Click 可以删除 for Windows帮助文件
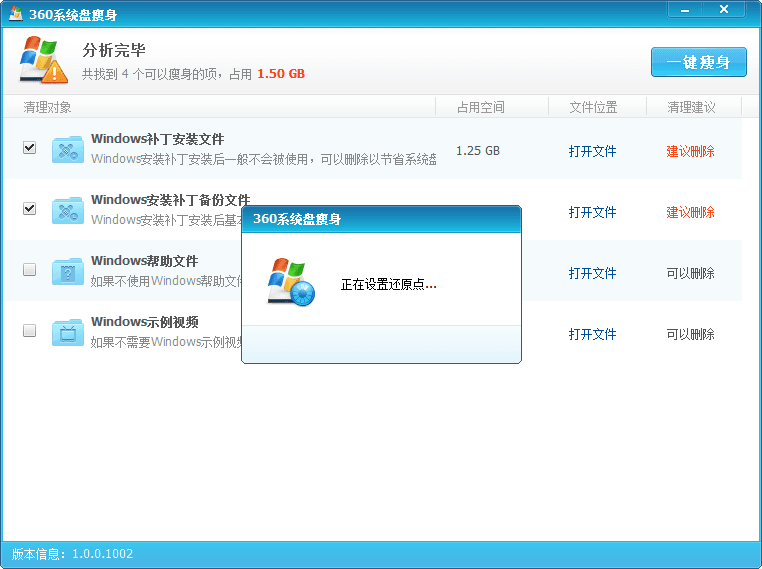The image size is (762, 569). [691, 273]
